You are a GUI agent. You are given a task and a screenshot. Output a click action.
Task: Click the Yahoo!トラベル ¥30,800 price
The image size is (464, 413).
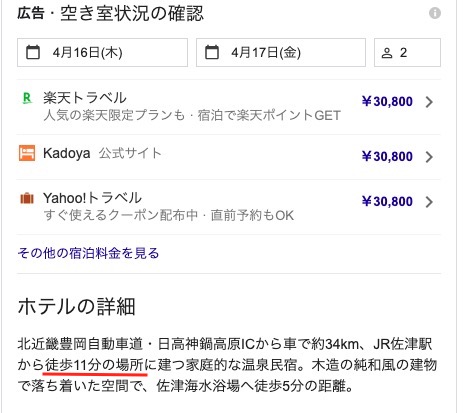coord(387,201)
